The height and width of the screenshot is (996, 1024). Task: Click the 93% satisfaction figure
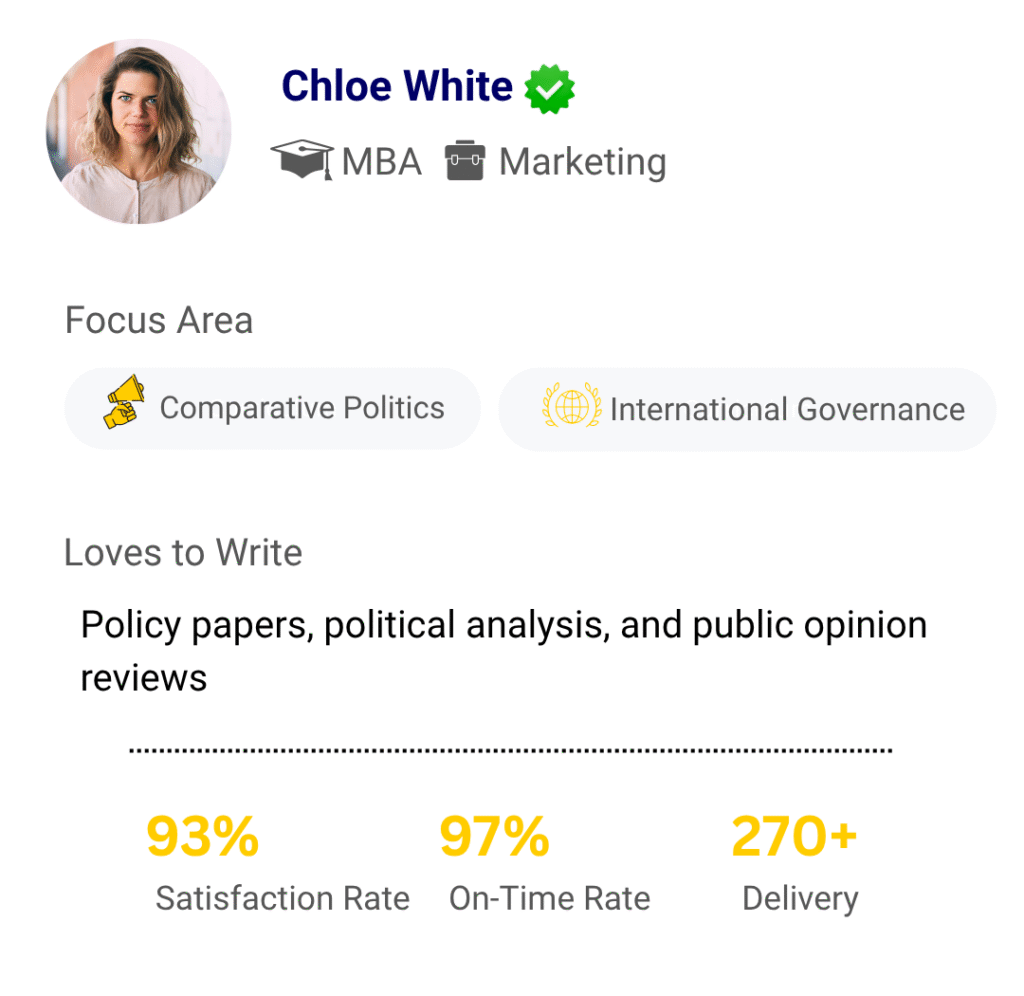(x=203, y=837)
